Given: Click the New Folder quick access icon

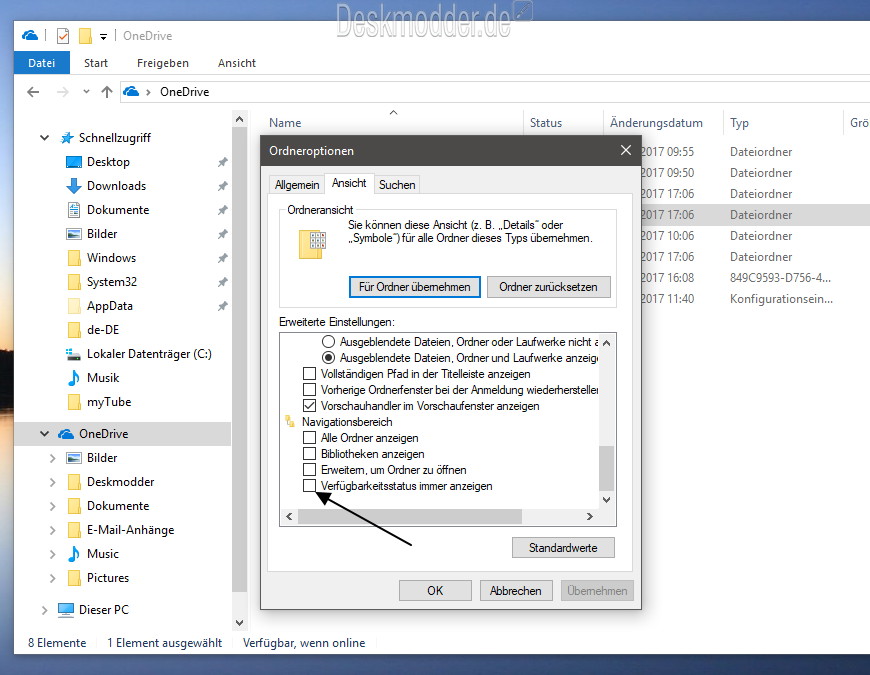Looking at the screenshot, I should click(x=85, y=36).
